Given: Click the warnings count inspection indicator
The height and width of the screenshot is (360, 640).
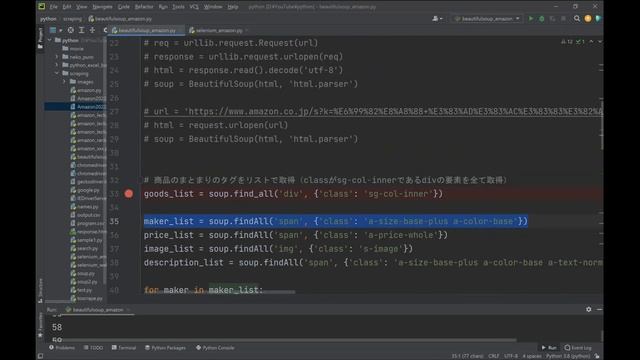Looking at the screenshot, I should coord(567,42).
